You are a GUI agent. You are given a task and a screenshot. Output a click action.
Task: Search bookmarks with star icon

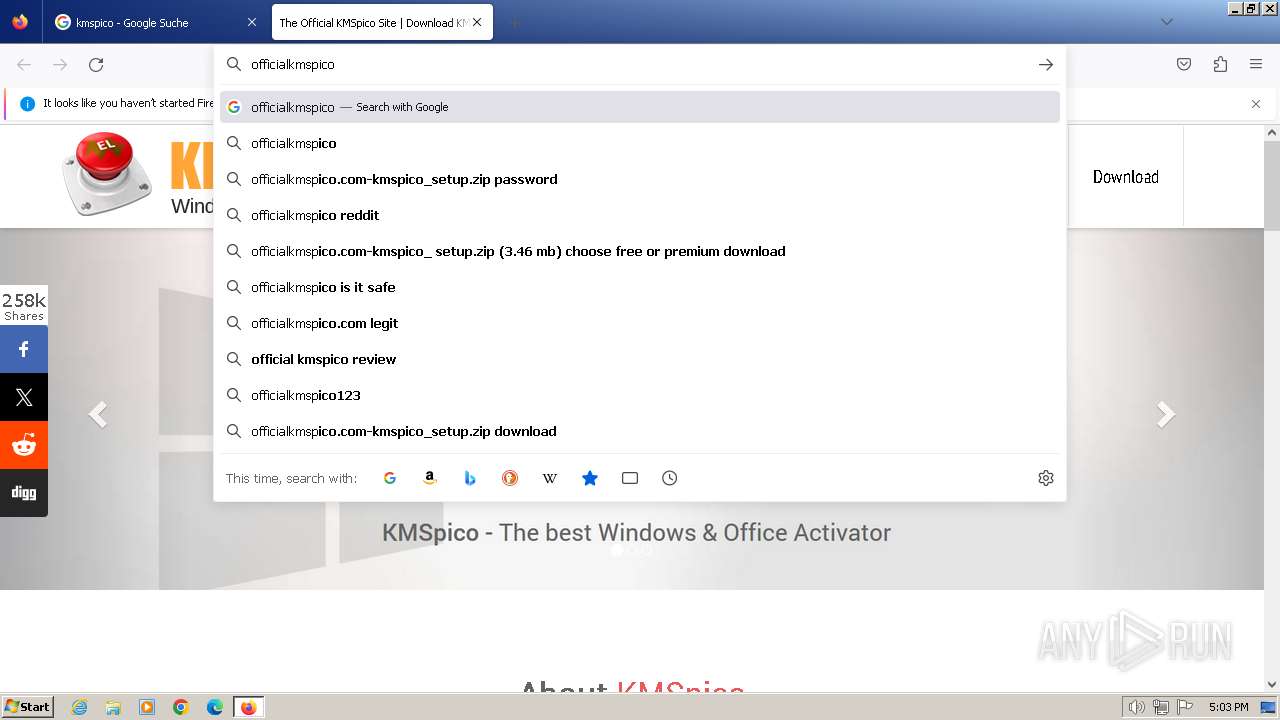590,478
